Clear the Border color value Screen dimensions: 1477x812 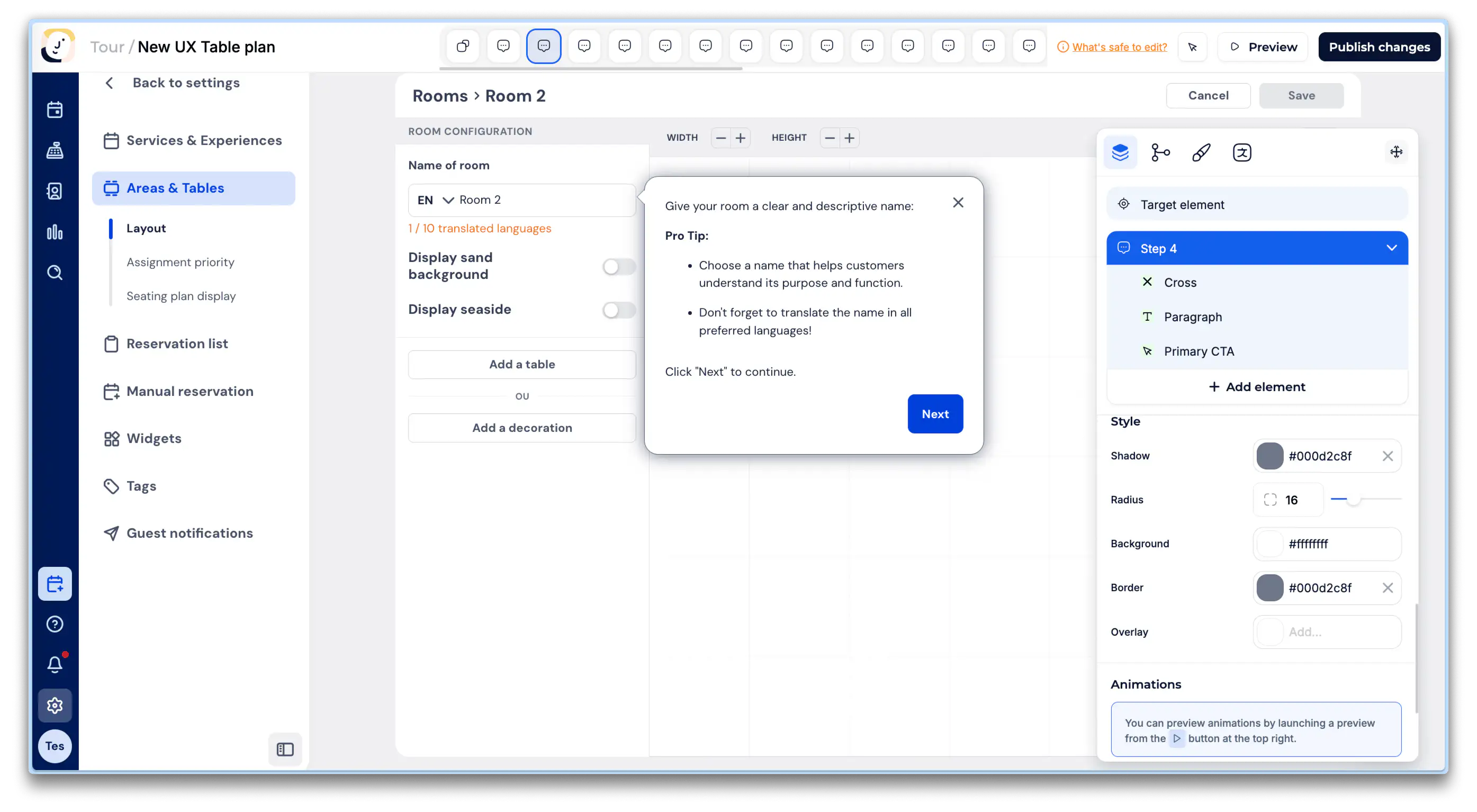(x=1388, y=588)
